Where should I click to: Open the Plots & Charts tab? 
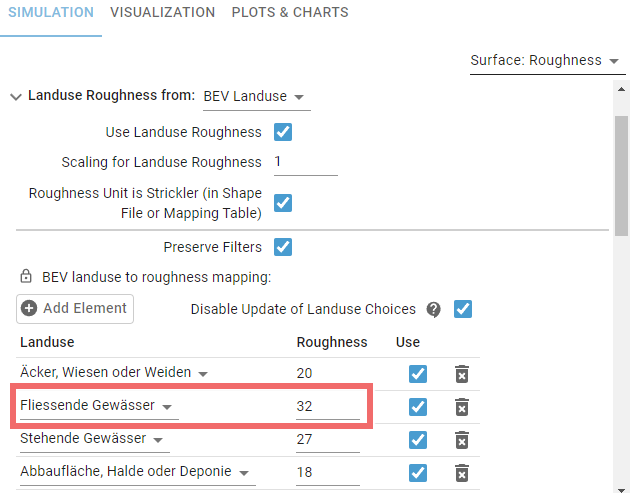point(290,13)
